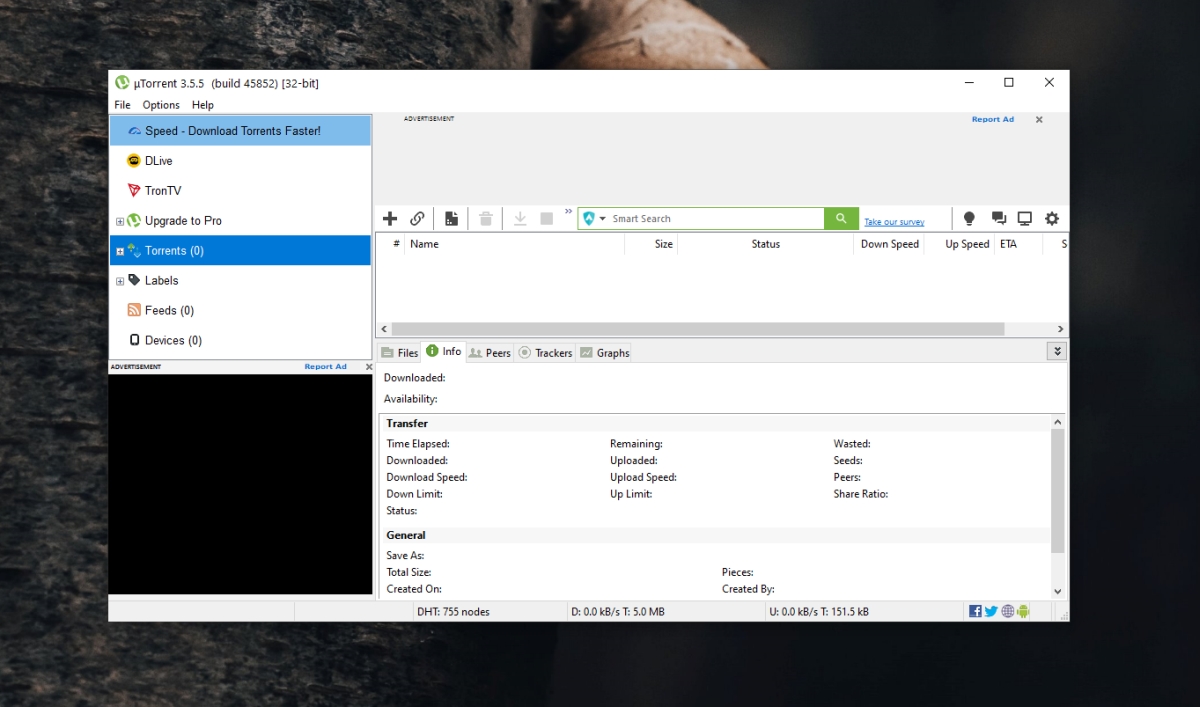The image size is (1200, 707).
Task: Click the Twitter bird icon in status bar
Action: (x=991, y=611)
